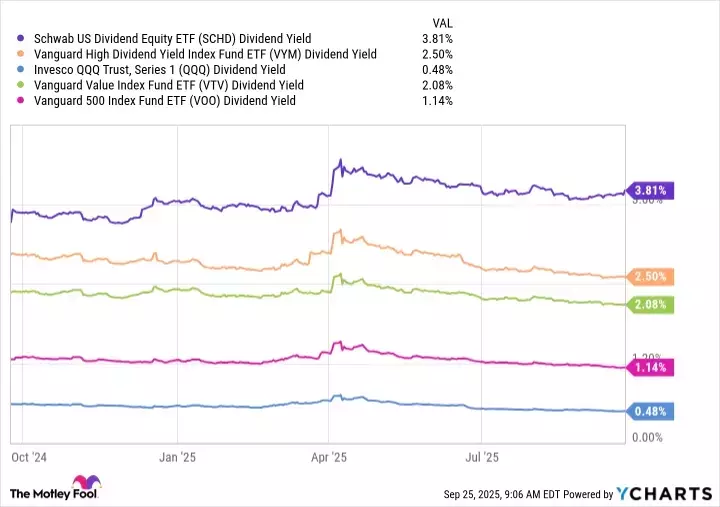The height and width of the screenshot is (507, 720).
Task: Click the orange VYM legend dot
Action: 22,53
